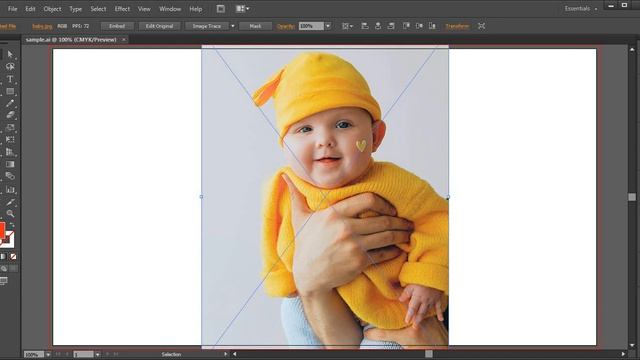Select the Pencil tool

point(10,103)
